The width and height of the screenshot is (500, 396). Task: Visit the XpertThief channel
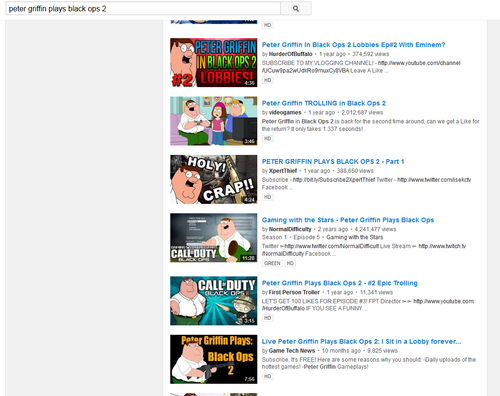tap(283, 171)
